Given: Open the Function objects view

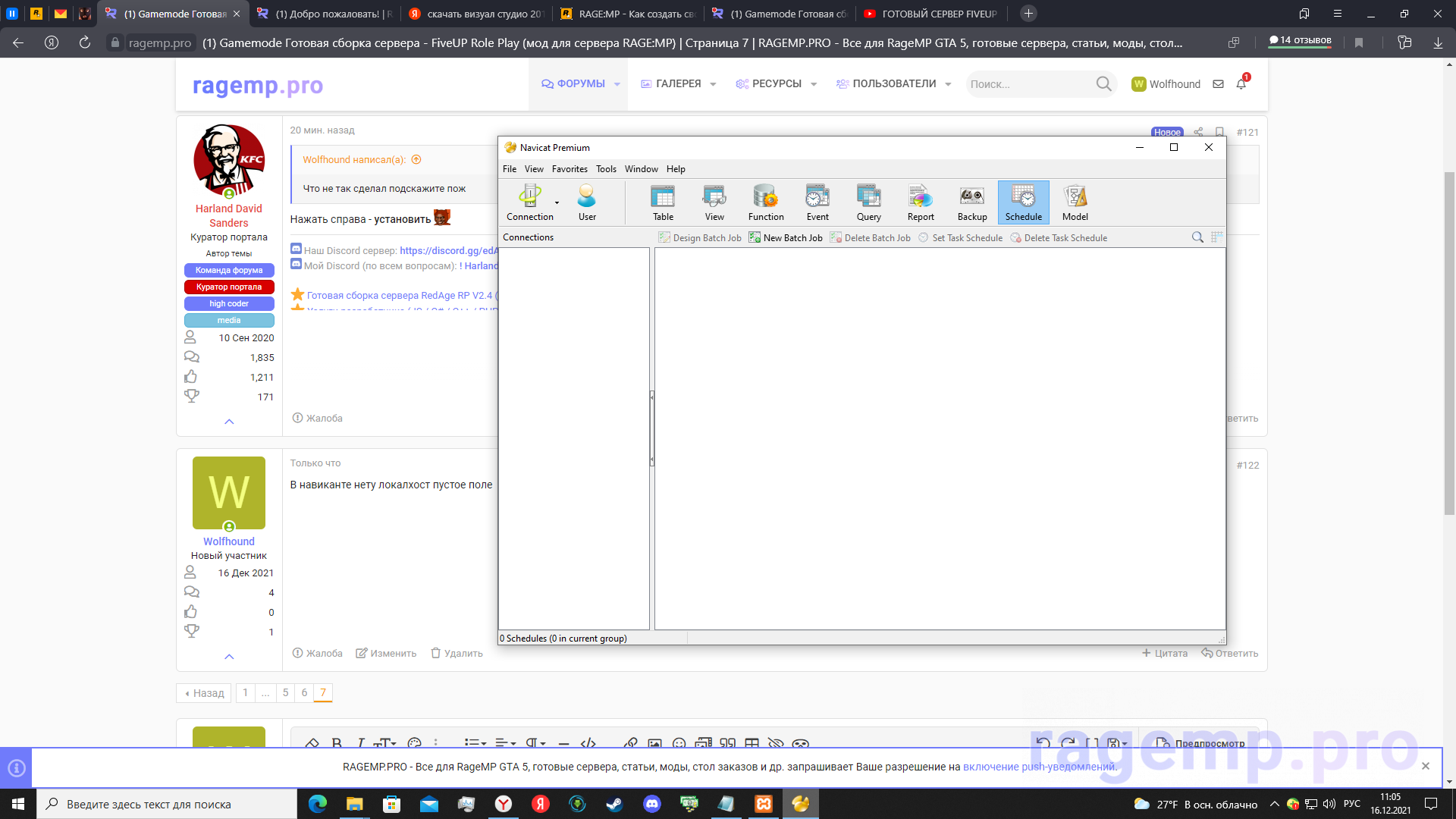Looking at the screenshot, I should [x=766, y=202].
